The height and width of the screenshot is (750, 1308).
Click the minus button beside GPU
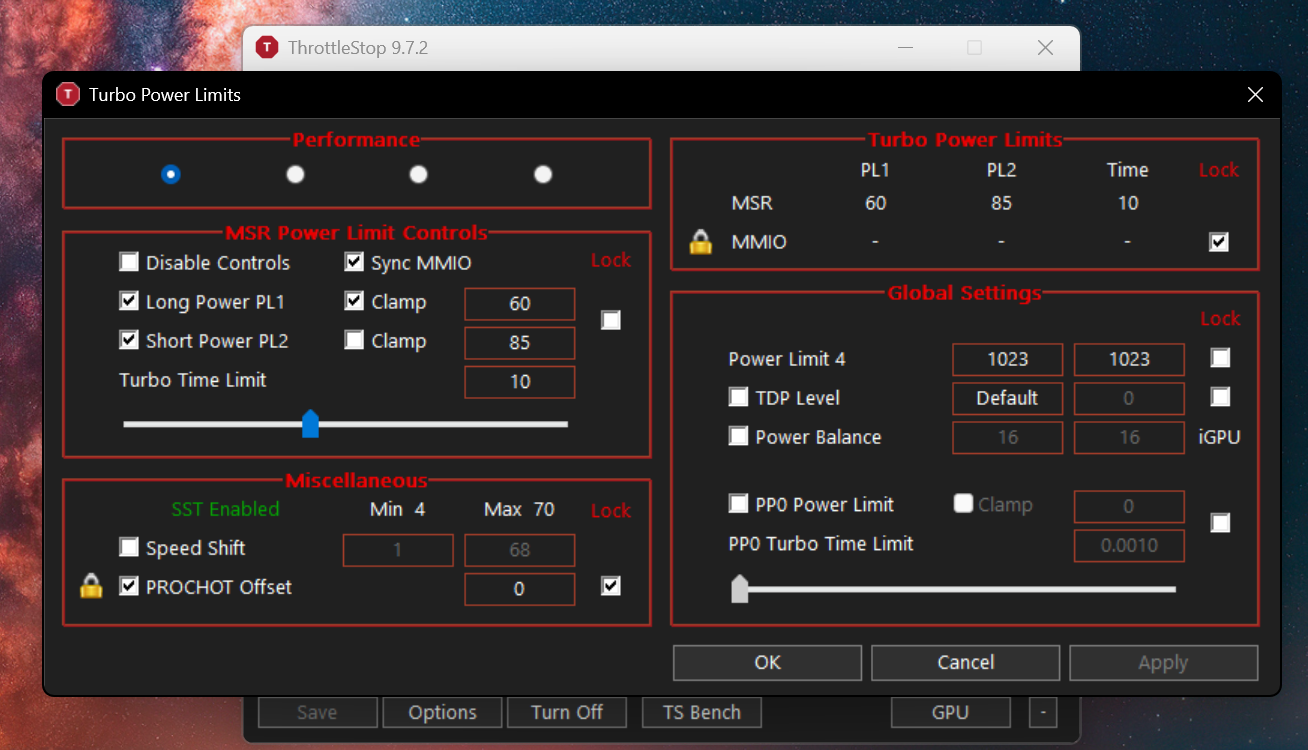1042,712
